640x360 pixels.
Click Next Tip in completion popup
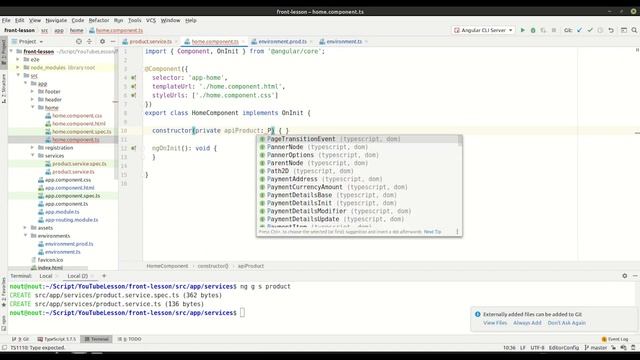(x=433, y=231)
